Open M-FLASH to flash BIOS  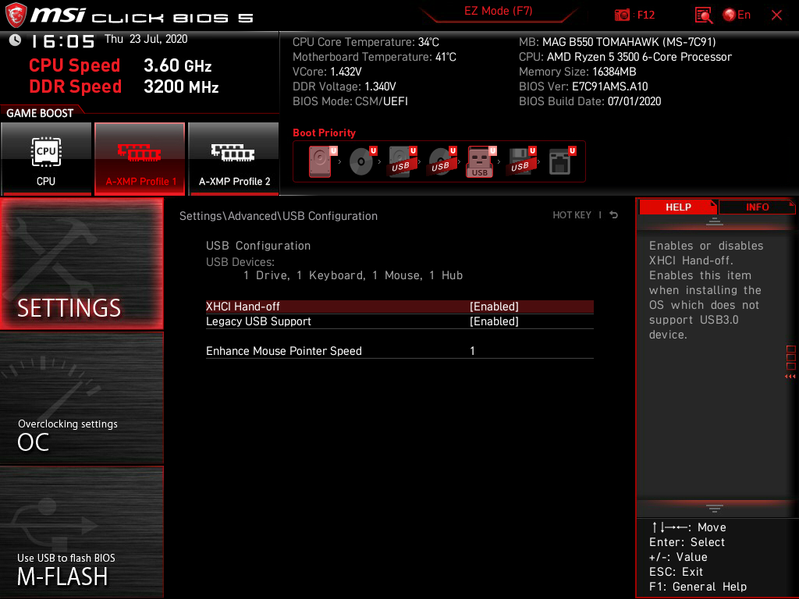(82, 532)
